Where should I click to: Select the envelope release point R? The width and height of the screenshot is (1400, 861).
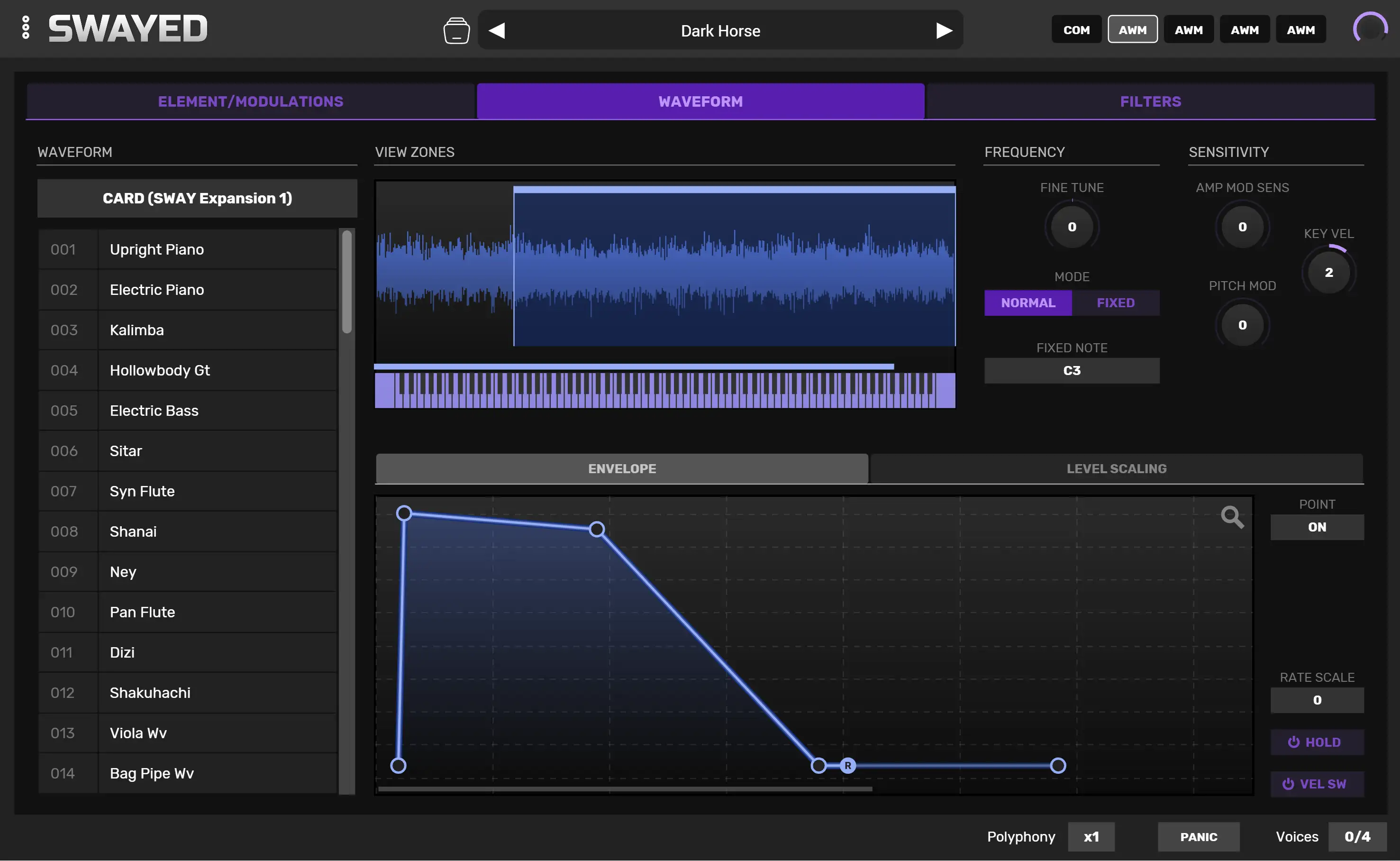(847, 765)
